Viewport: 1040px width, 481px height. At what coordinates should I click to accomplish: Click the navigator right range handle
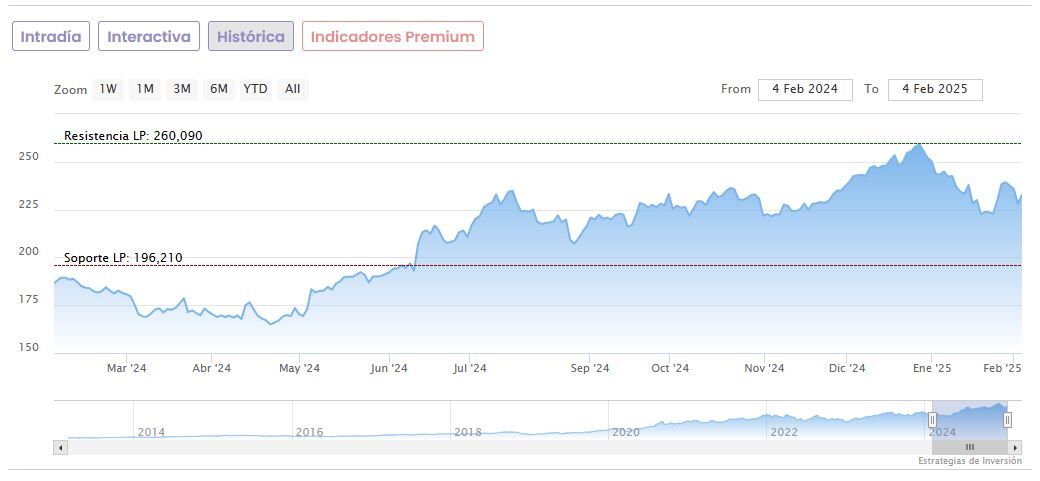1007,420
